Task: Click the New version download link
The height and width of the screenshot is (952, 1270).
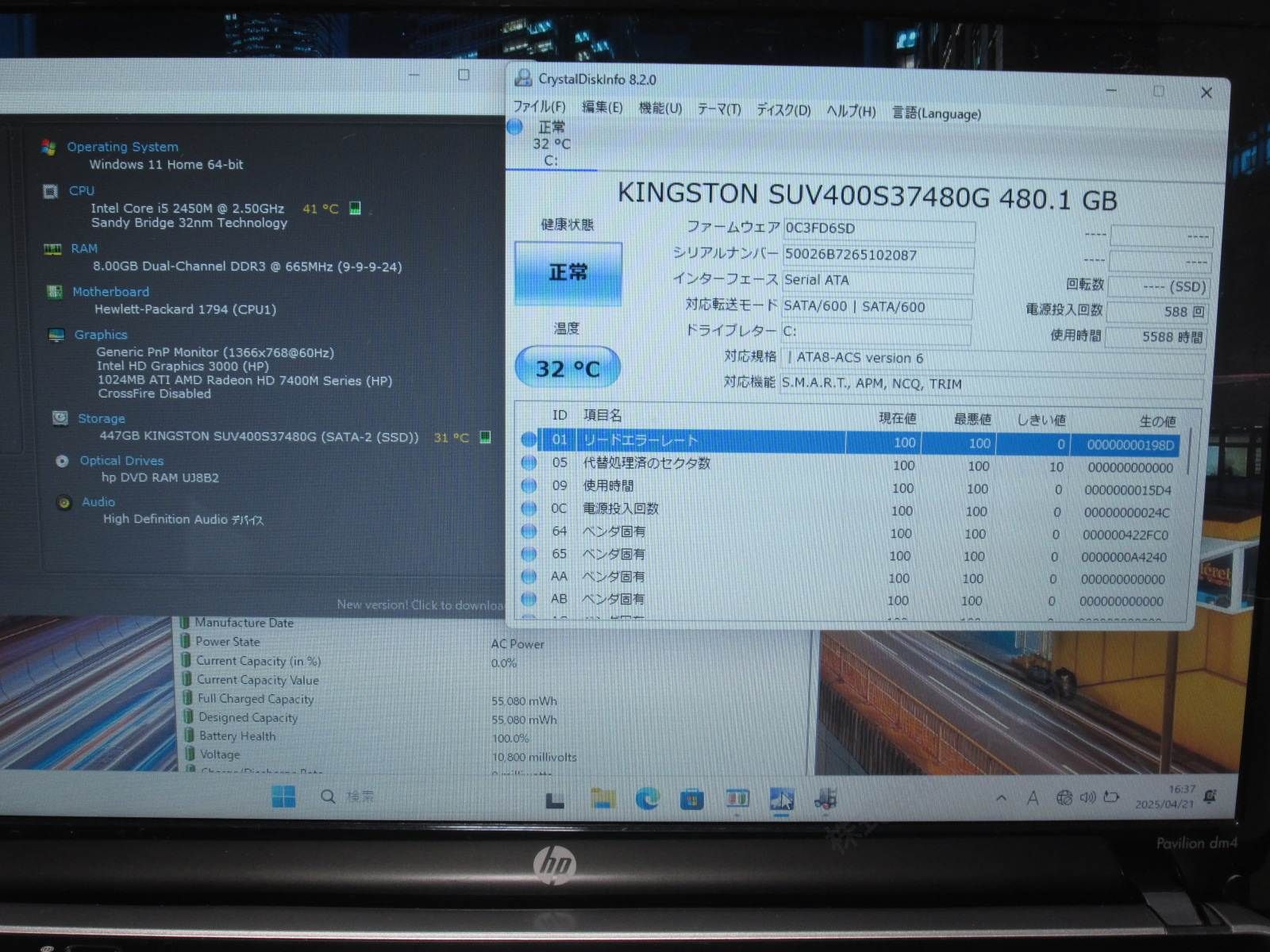Action: 420,605
